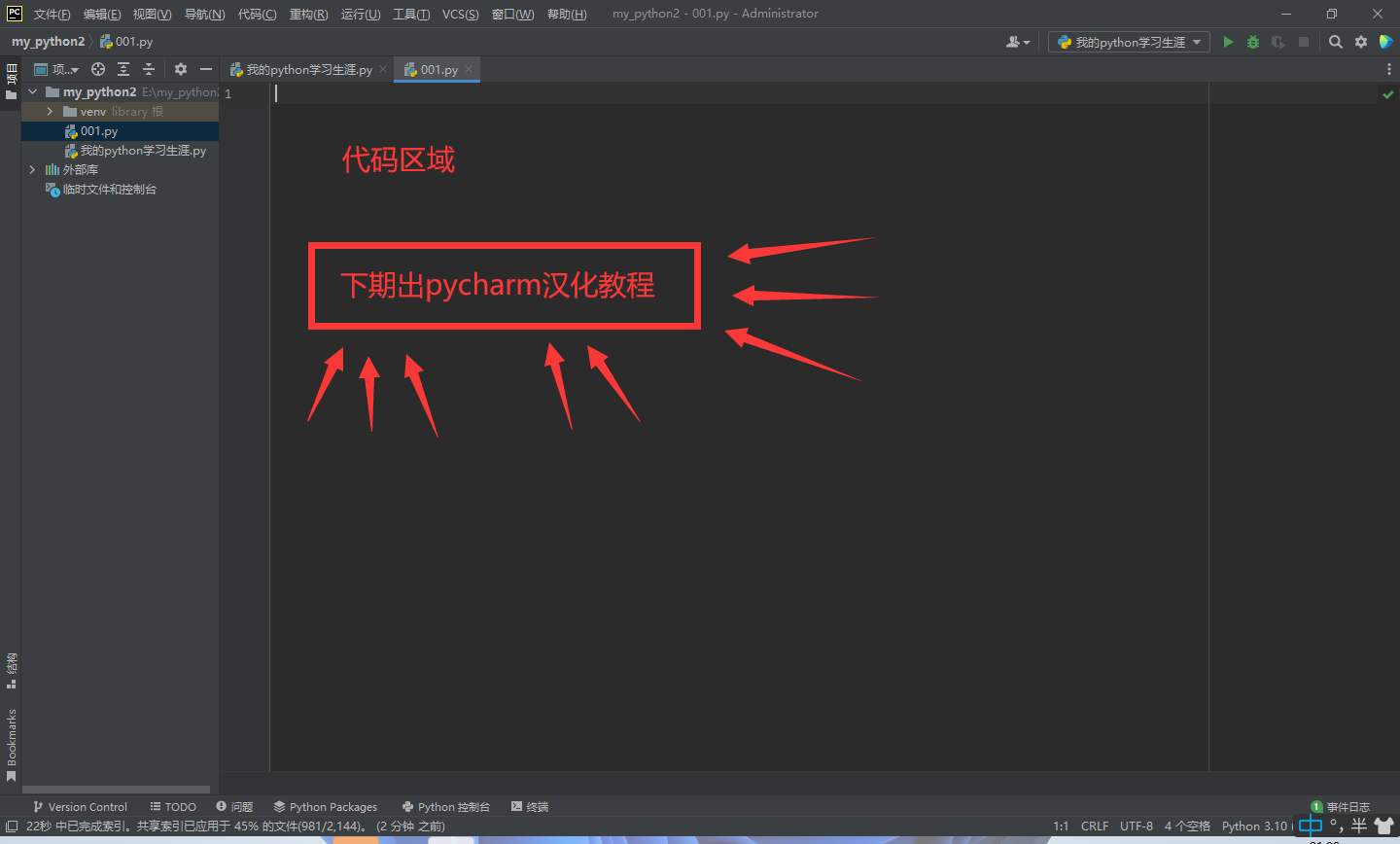Close the 001.py editor tab
1400x844 pixels.
469,69
